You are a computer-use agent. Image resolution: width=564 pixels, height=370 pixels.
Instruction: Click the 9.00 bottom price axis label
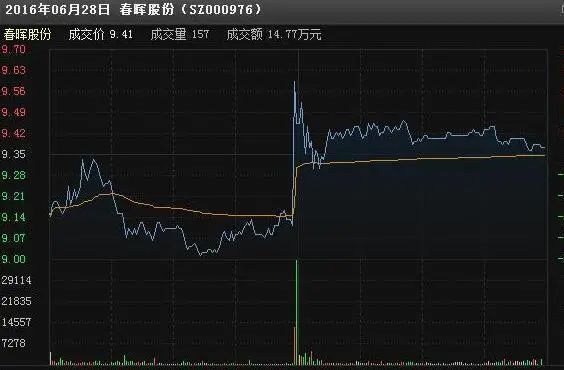tap(14, 259)
